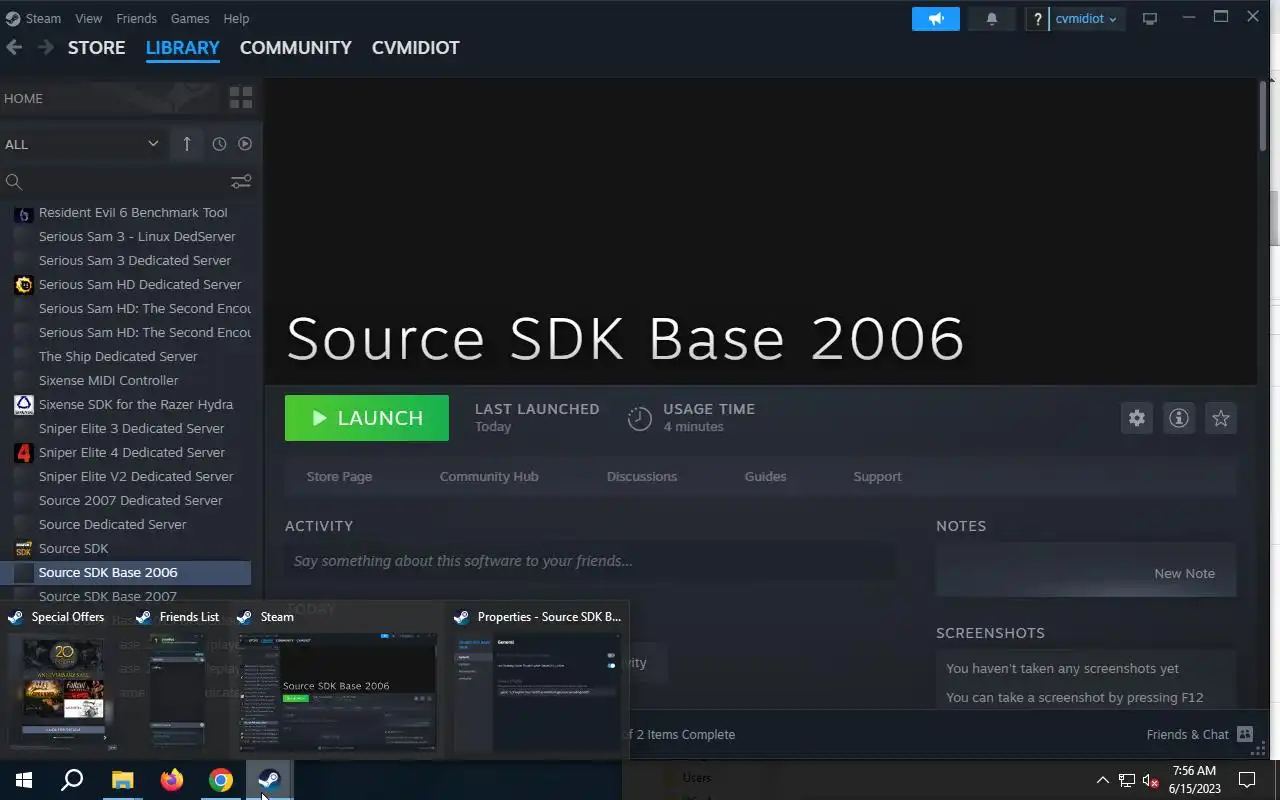Image resolution: width=1280 pixels, height=800 pixels.
Task: Click the Properties - Source SDK preview thumbnail
Action: coord(537,692)
